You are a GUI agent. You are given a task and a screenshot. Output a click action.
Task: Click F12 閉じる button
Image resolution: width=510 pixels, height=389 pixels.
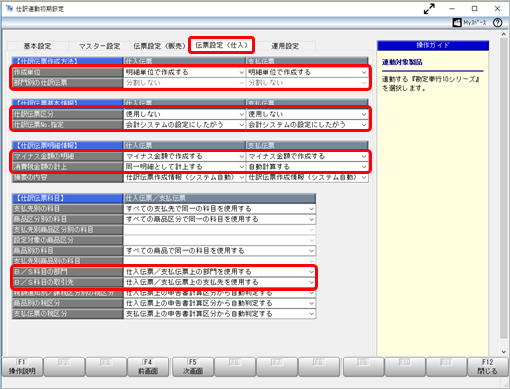pyautogui.click(x=487, y=367)
